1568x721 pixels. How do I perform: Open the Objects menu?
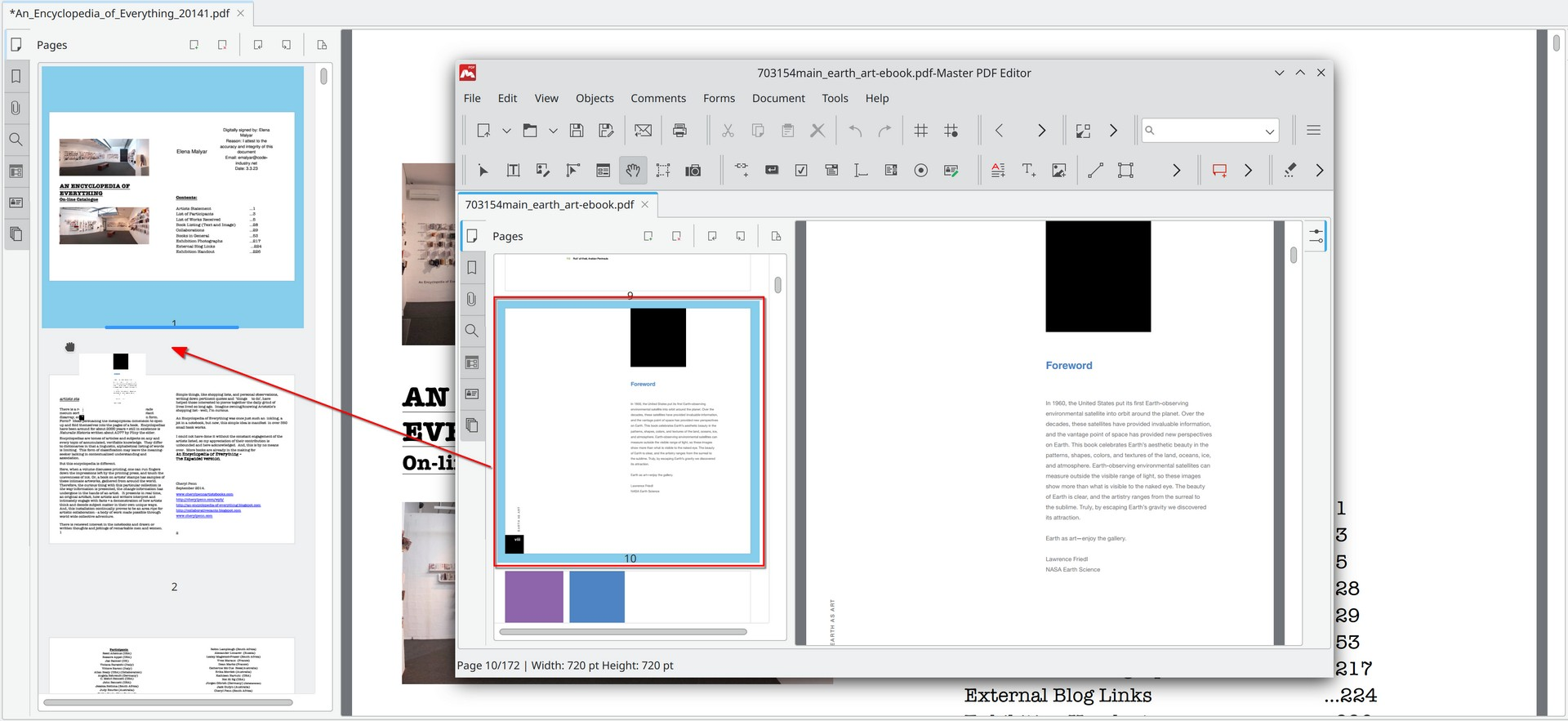tap(595, 98)
